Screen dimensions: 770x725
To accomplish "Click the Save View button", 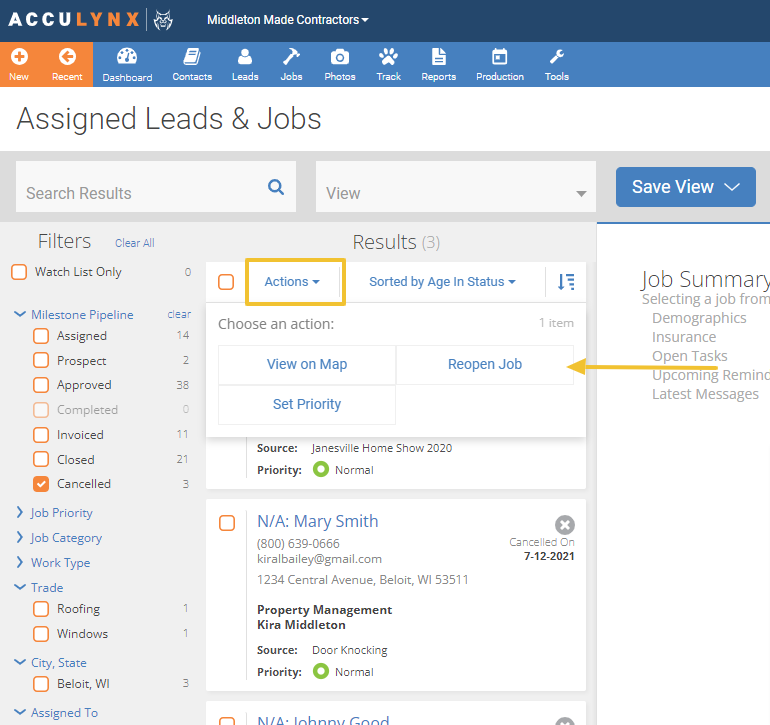I will pos(686,187).
